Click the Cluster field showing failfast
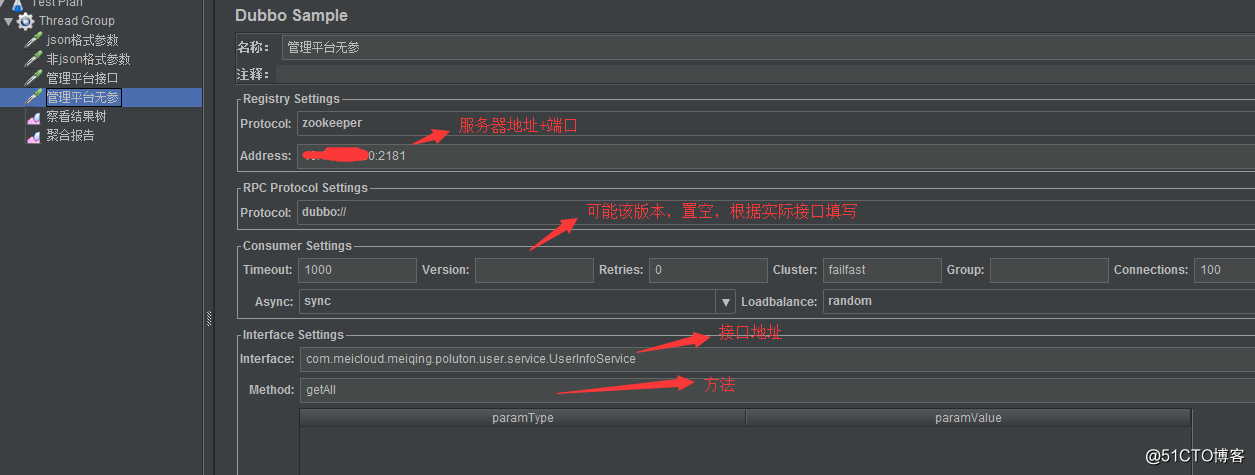The image size is (1255, 475). coord(882,270)
